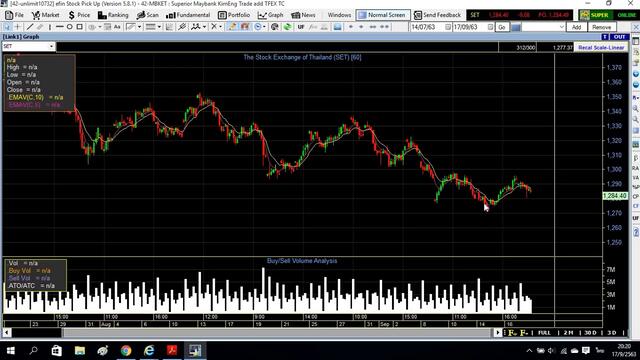The image size is (640, 360).
Task: Open the News menu
Action: tap(303, 15)
